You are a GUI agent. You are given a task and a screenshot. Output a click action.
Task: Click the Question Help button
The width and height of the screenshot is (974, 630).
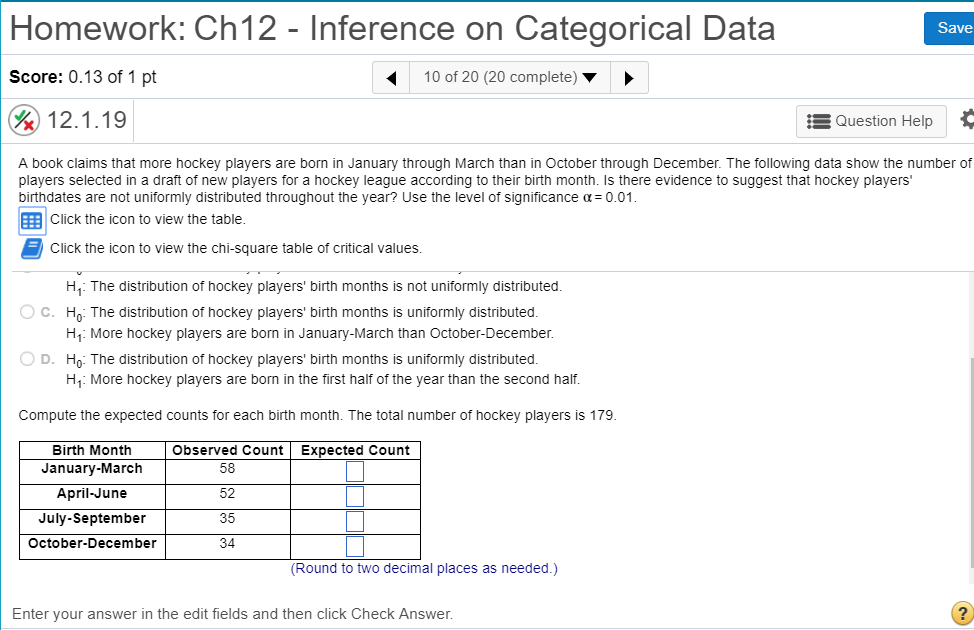870,120
